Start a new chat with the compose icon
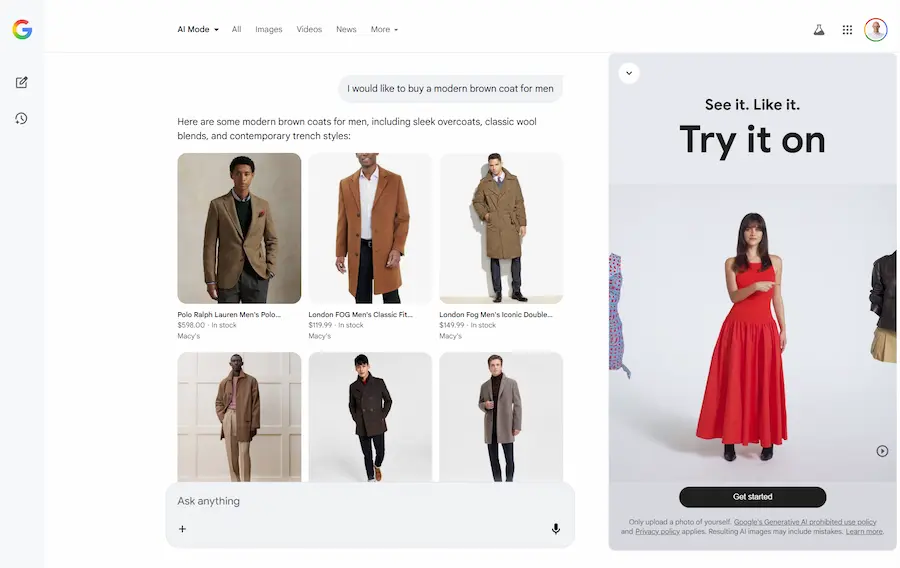Screen dimensions: 900x568 click(21, 82)
